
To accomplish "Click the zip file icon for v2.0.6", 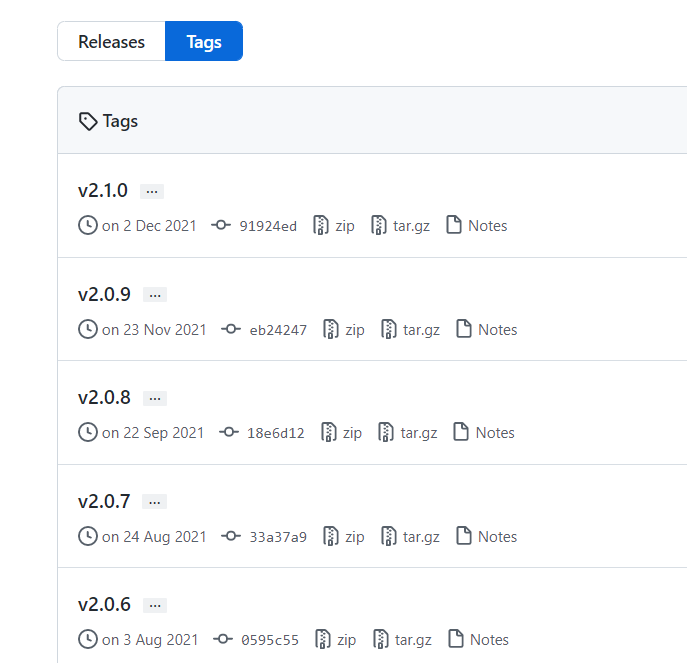I will (x=323, y=640).
